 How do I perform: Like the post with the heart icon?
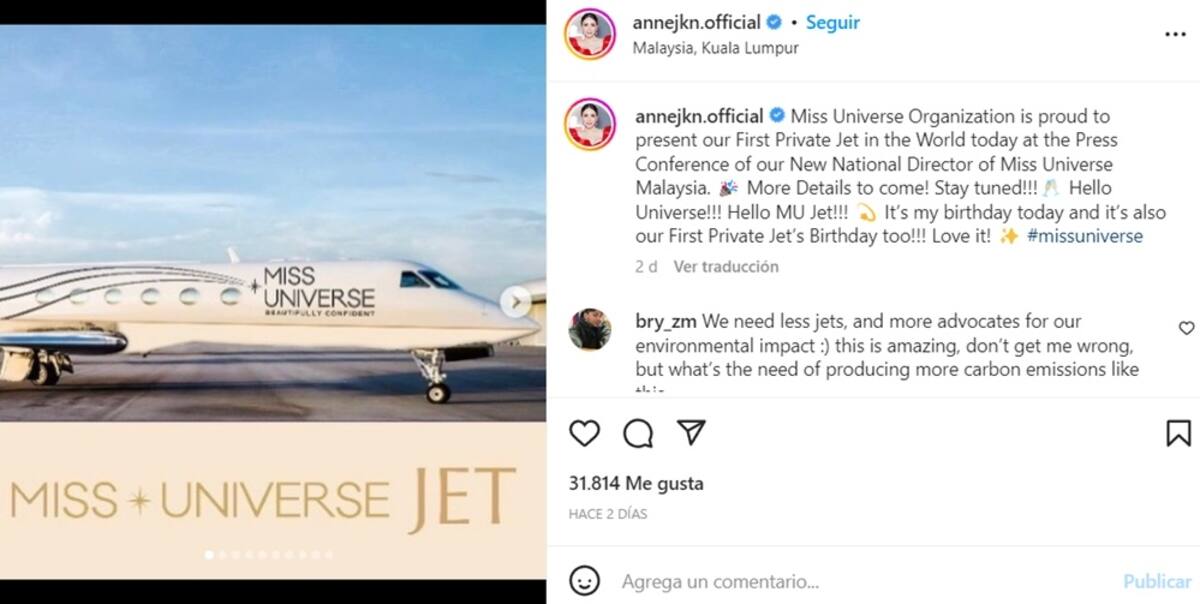(x=584, y=433)
